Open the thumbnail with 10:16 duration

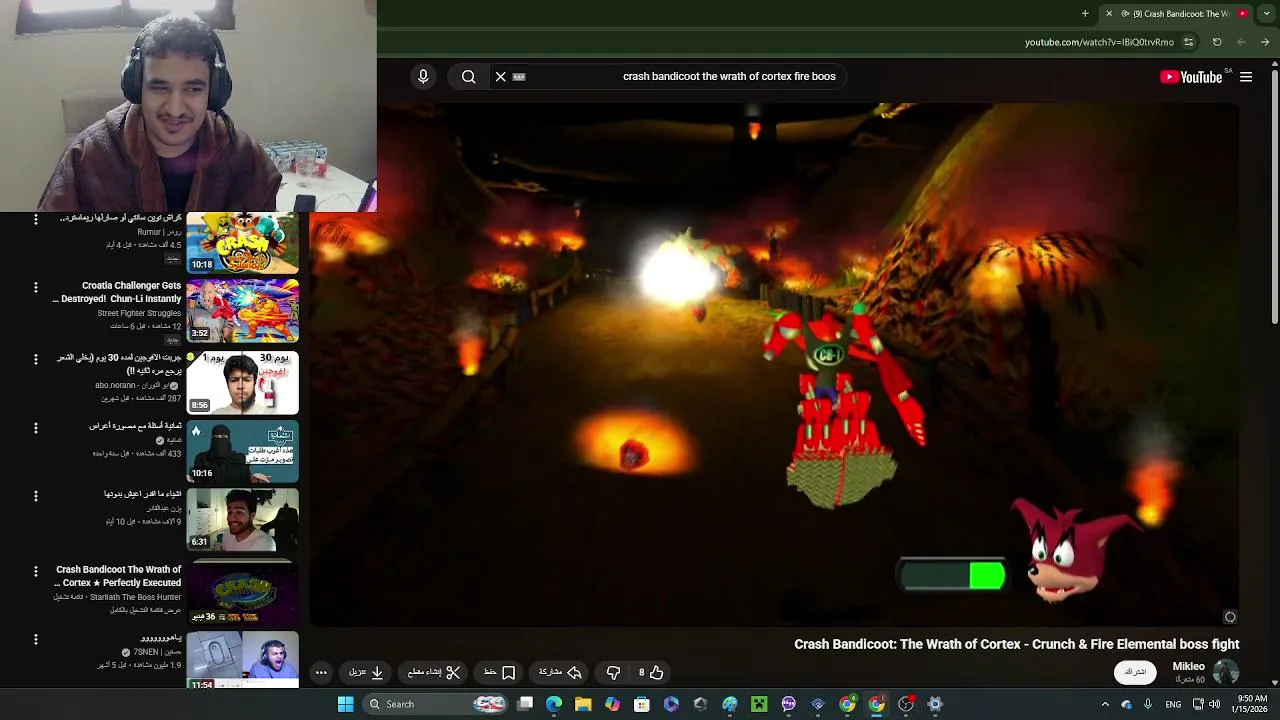point(243,451)
